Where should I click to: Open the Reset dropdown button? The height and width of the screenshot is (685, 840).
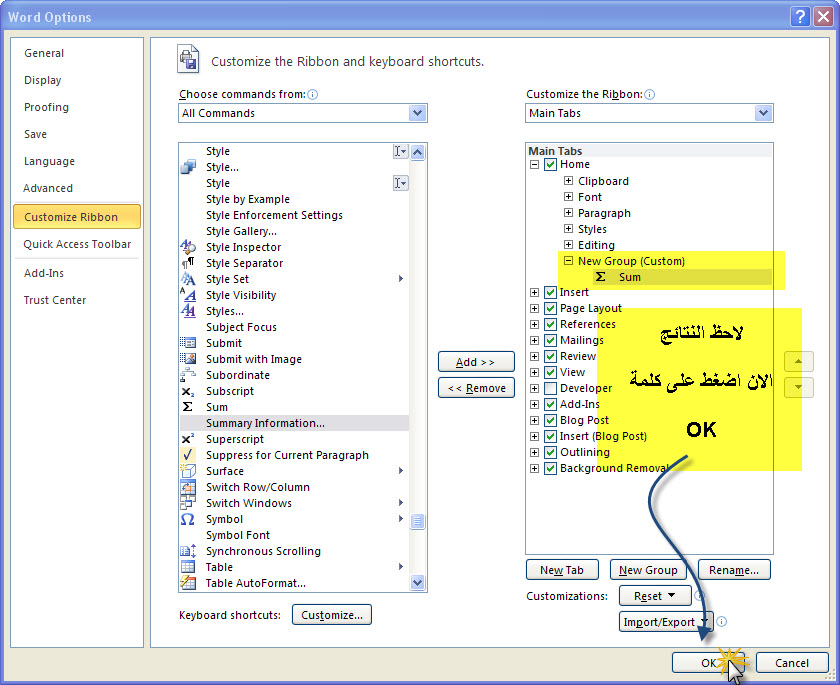coord(655,596)
